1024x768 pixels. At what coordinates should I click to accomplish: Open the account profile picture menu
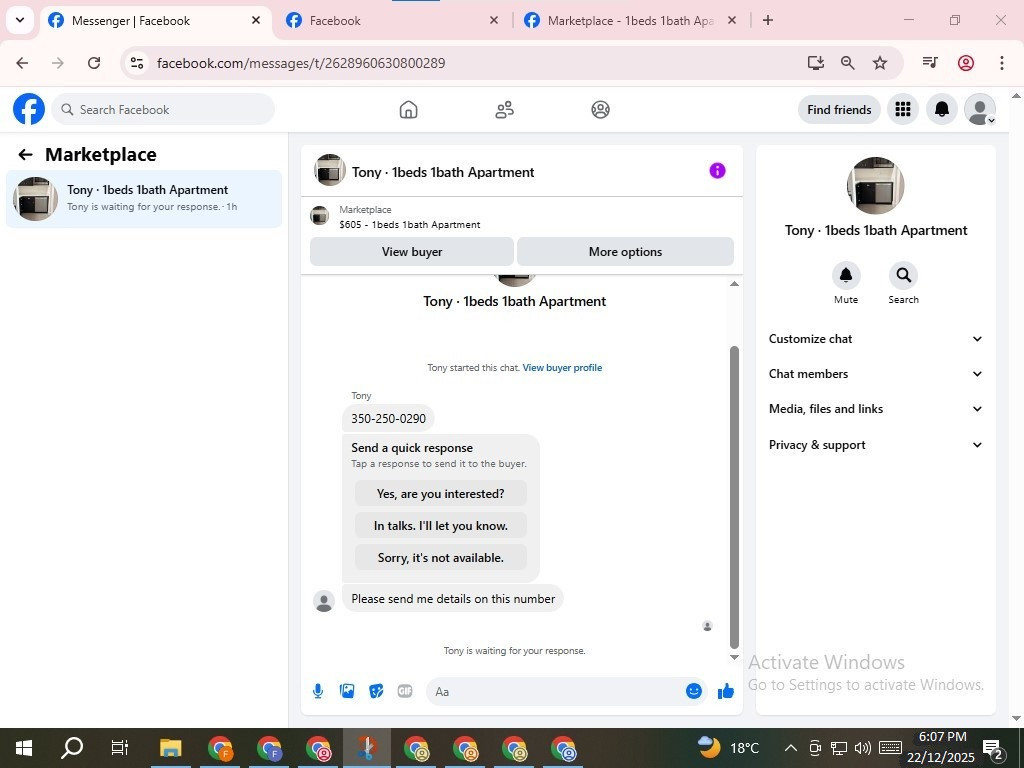pos(980,109)
